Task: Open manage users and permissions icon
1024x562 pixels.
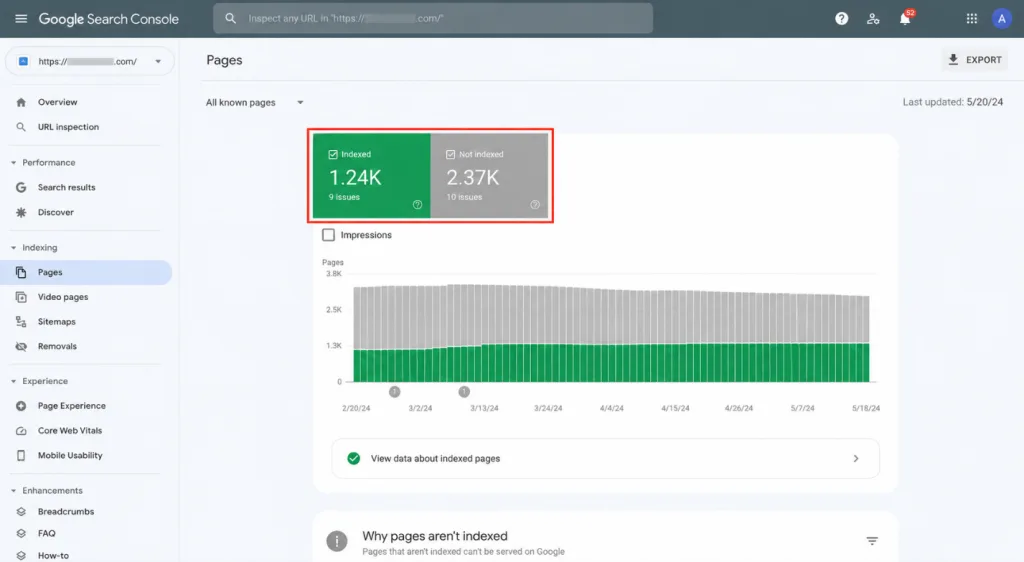Action: pos(872,19)
